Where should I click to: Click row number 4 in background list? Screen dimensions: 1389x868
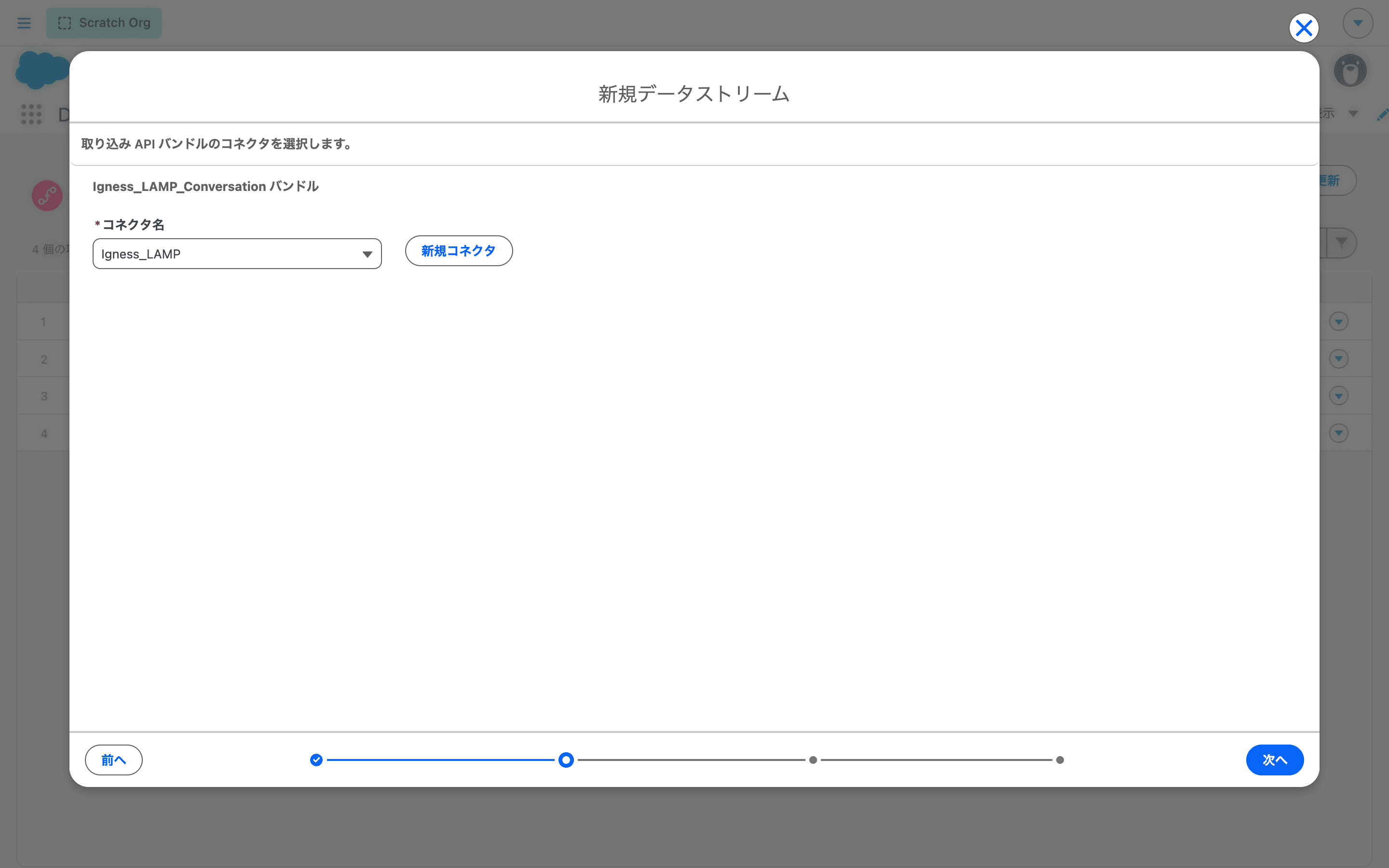(44, 434)
